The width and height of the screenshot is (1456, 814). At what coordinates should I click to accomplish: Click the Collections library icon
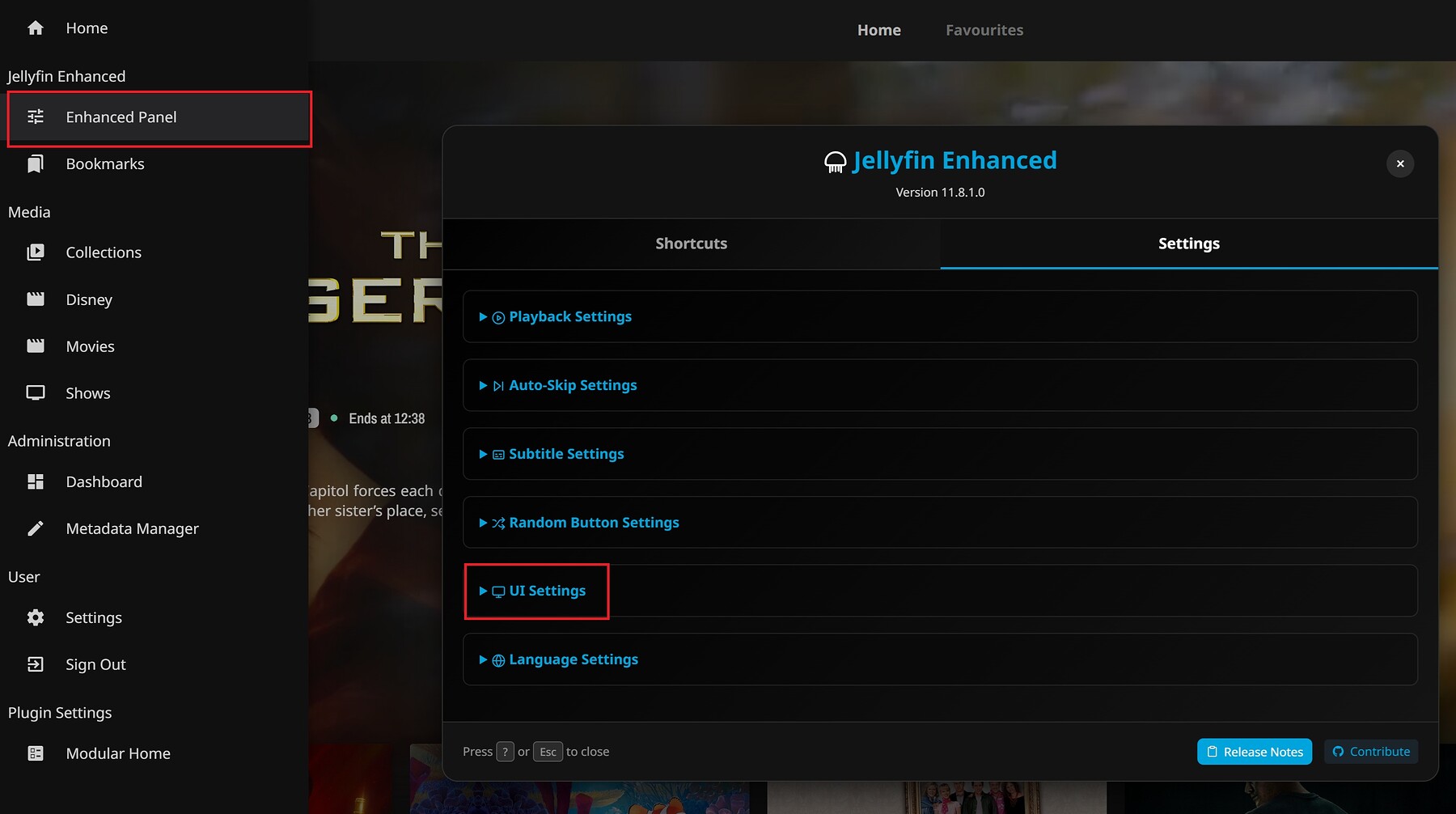tap(36, 252)
